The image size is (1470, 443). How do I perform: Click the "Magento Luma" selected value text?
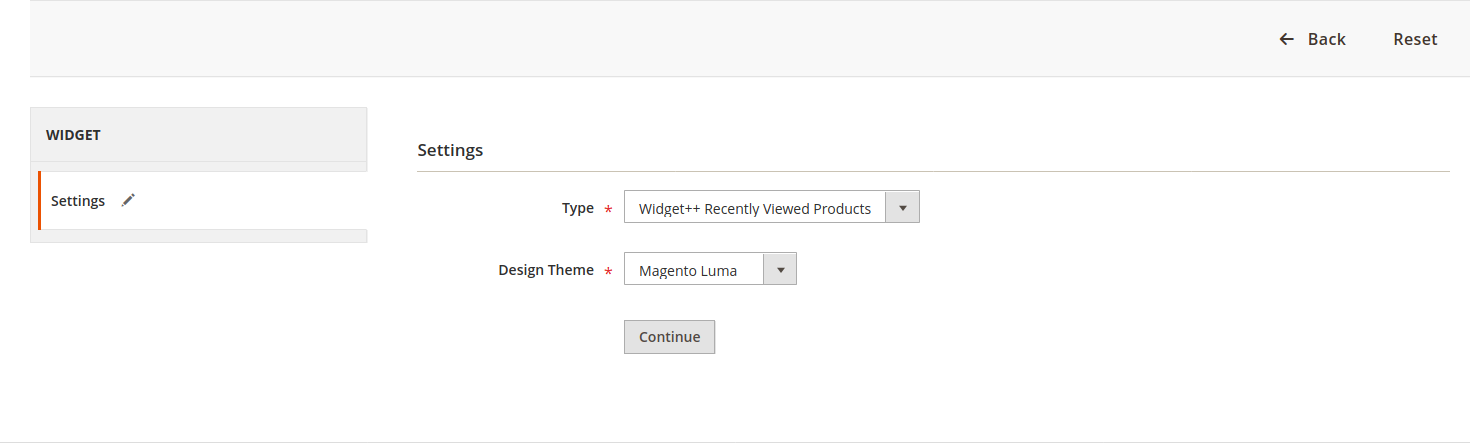click(x=688, y=270)
